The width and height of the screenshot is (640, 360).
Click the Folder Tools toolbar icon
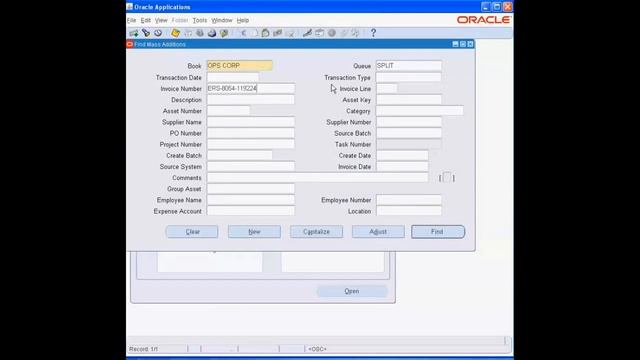point(356,33)
